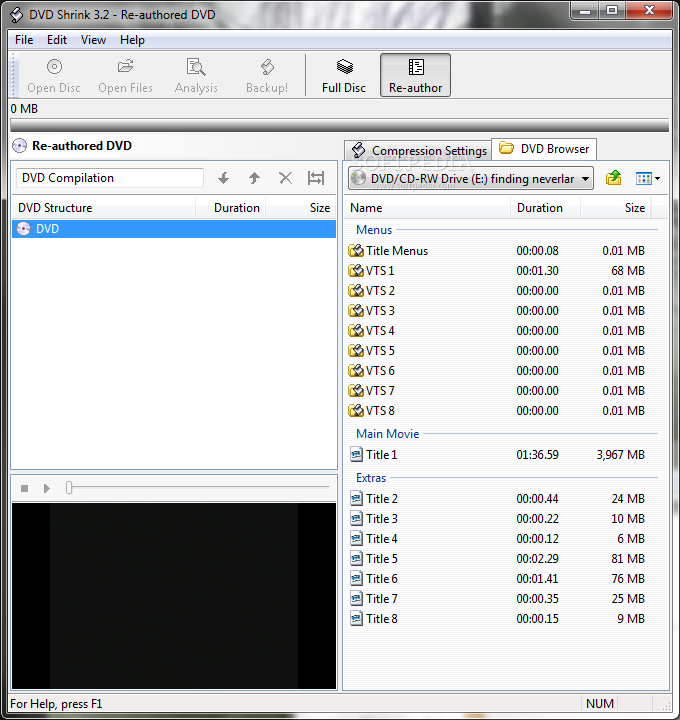Click the Open Files toolbar icon
The height and width of the screenshot is (720, 680).
pos(125,67)
